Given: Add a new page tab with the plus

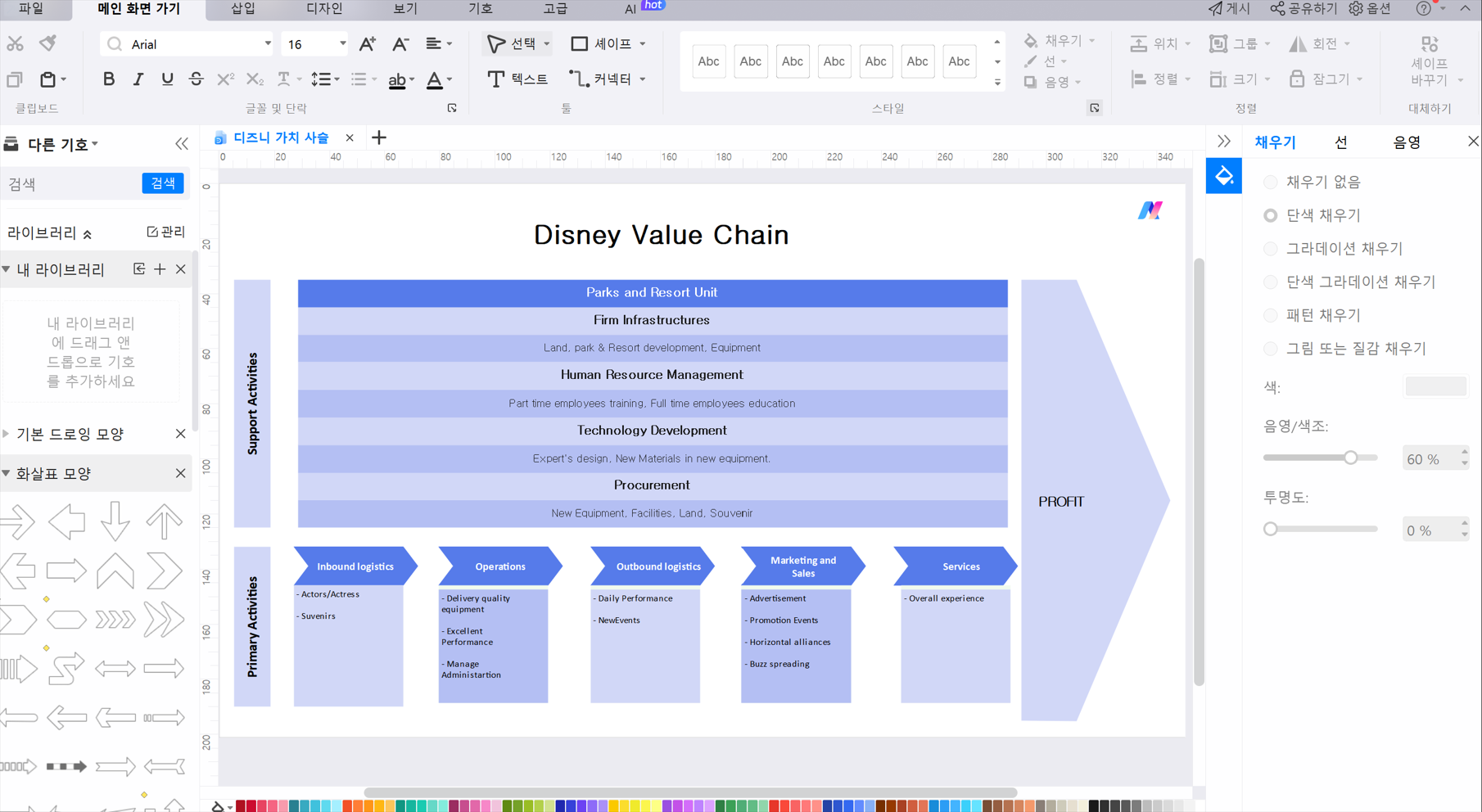Looking at the screenshot, I should [379, 138].
